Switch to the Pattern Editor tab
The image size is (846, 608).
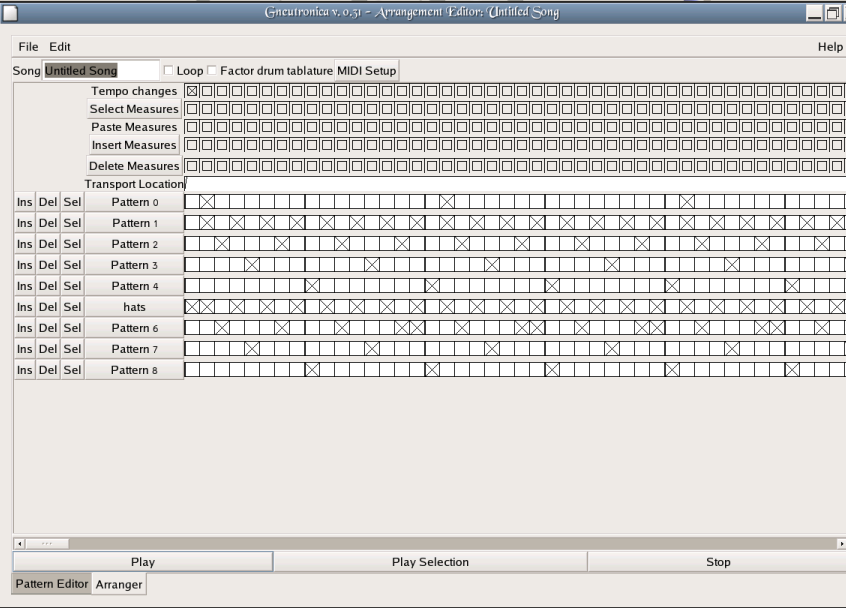click(x=51, y=584)
